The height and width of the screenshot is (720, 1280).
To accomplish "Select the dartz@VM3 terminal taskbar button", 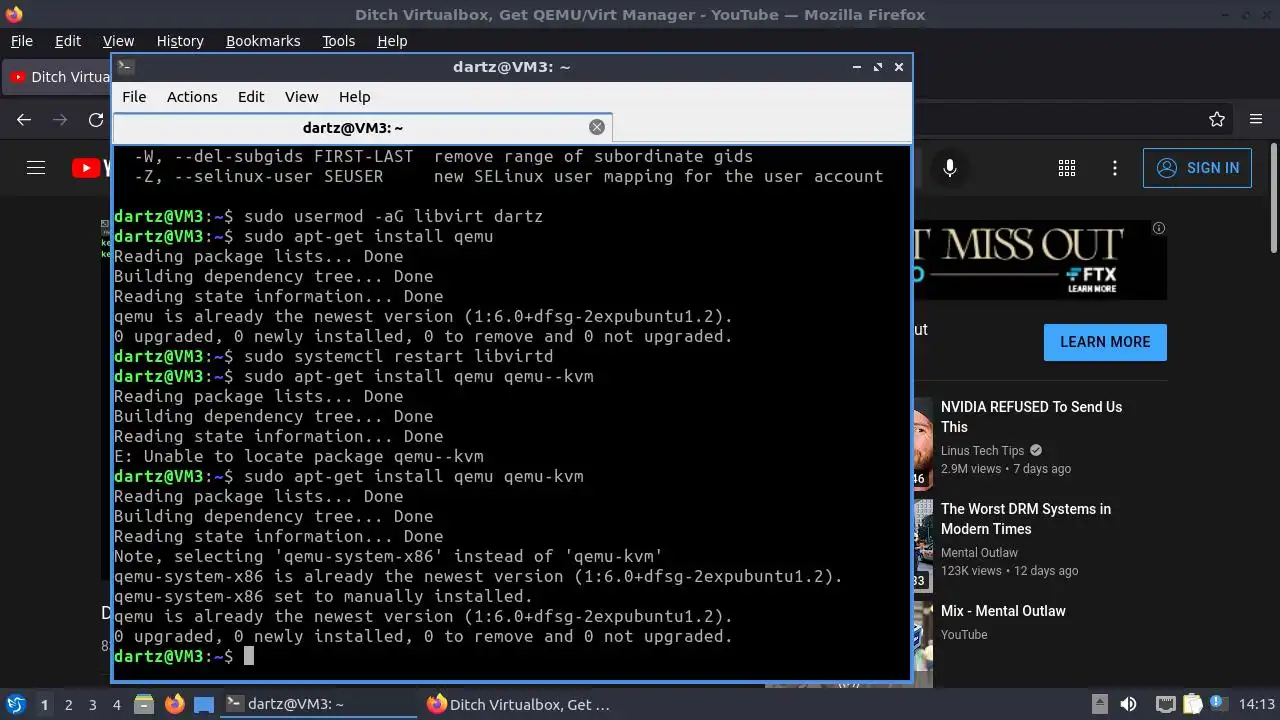I will [x=318, y=704].
